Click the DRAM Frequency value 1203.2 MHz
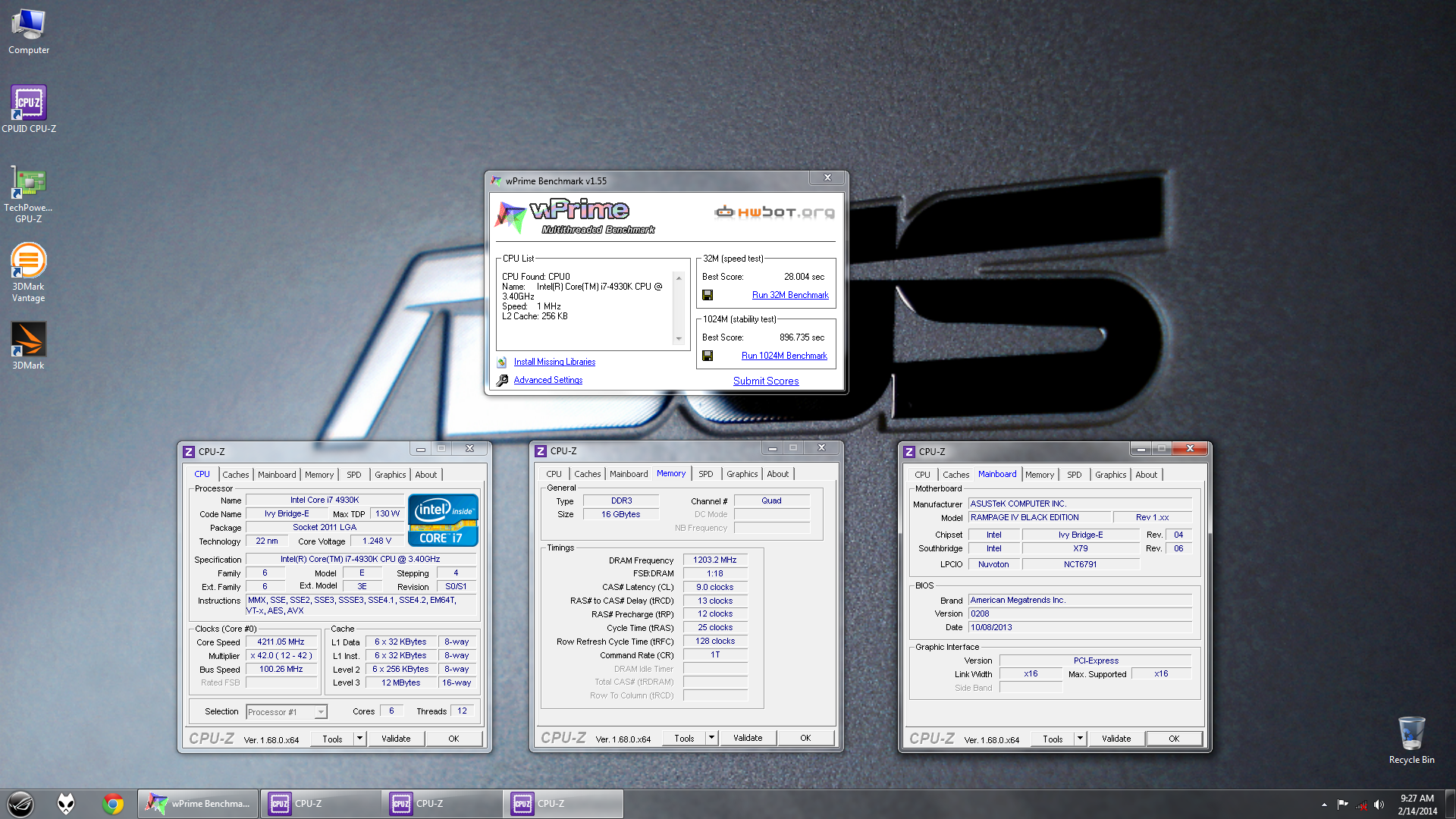 coord(714,560)
